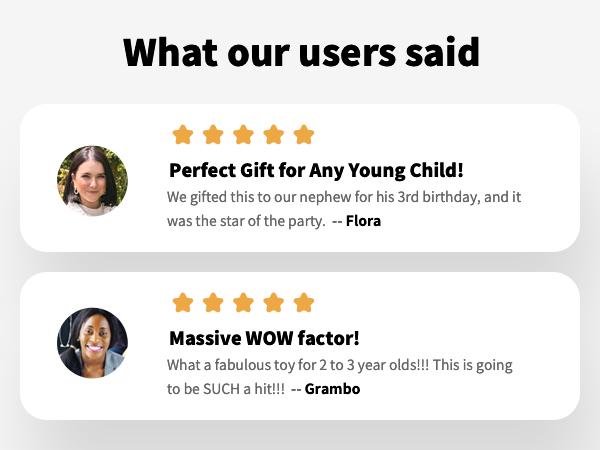Click the first star in Flora's review
Screen dimensions: 600x450
click(182, 134)
